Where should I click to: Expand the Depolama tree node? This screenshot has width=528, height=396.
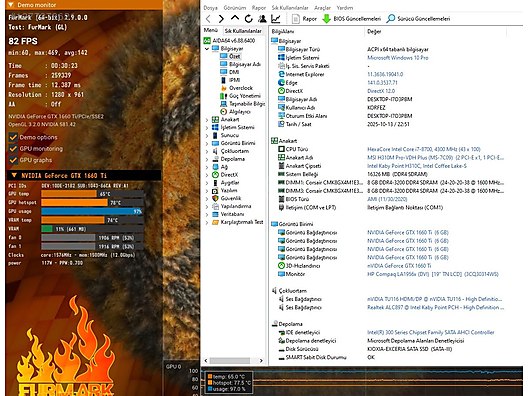click(x=207, y=159)
